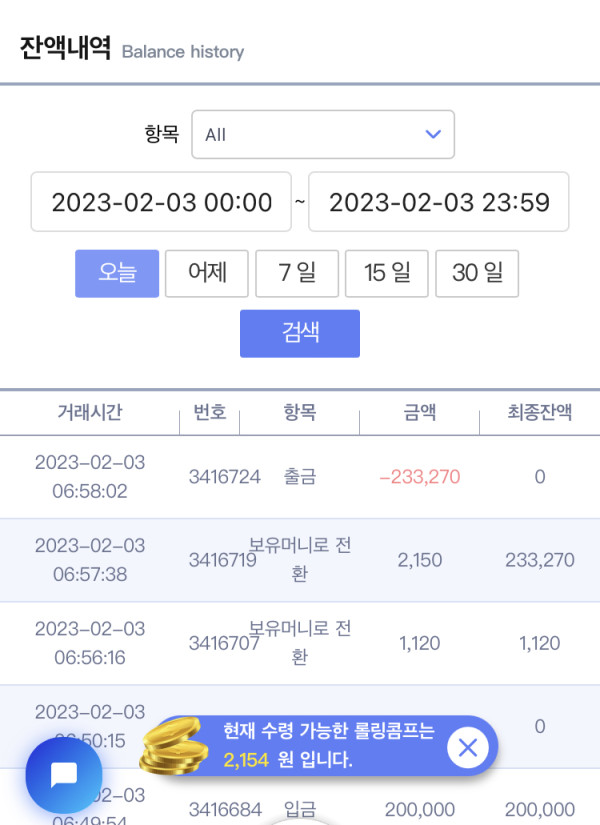Dismiss the rolling comp notification banner
600x825 pixels.
467,747
